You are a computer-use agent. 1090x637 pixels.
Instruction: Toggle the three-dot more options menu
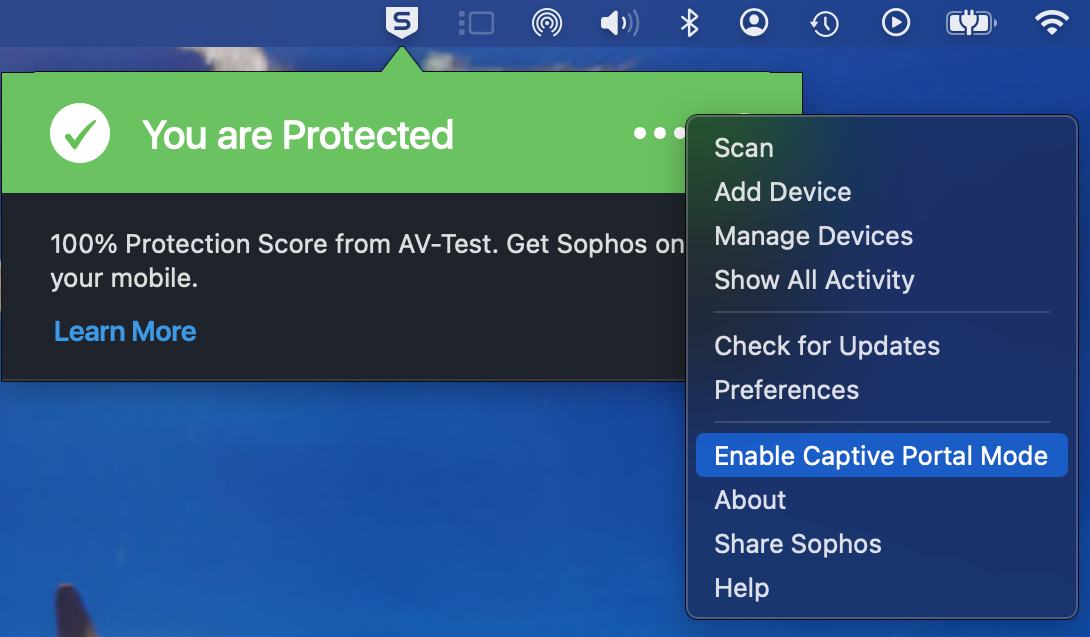pos(658,133)
